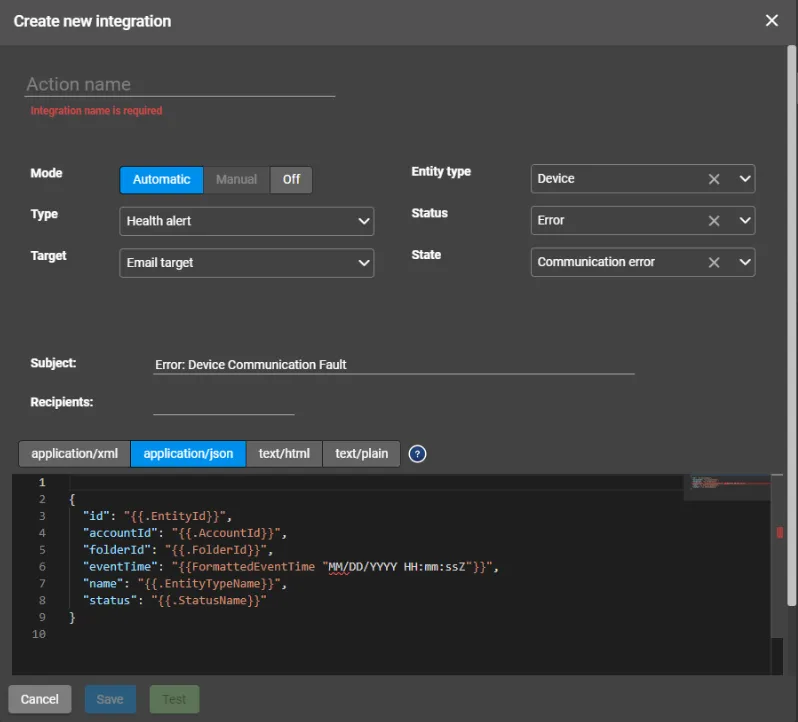Screen dimensions: 798x722
Task: Click the "name" EntityTypeName line
Action: (185, 583)
